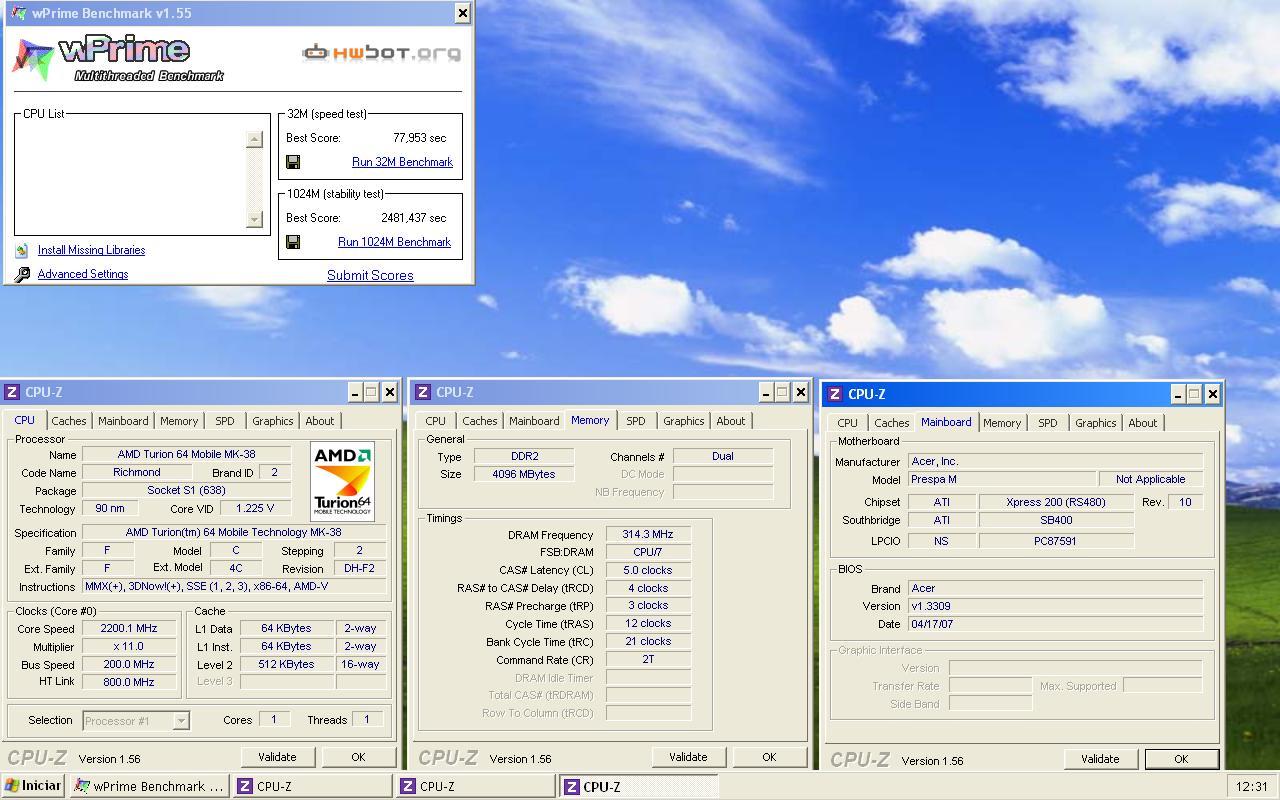
Task: Click the CPU-Z icon in the left window title bar
Action: [x=12, y=392]
